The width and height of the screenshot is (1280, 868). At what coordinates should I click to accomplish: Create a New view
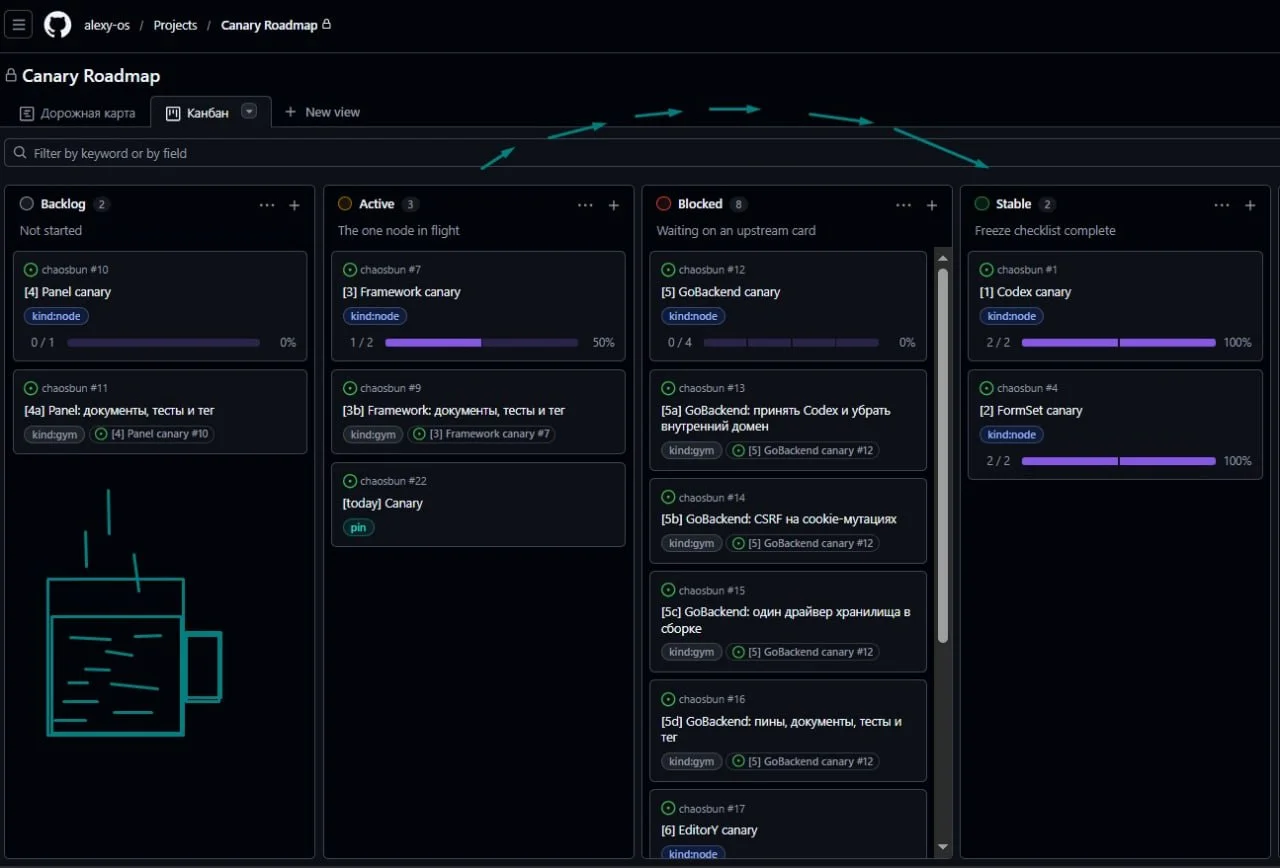pos(322,112)
